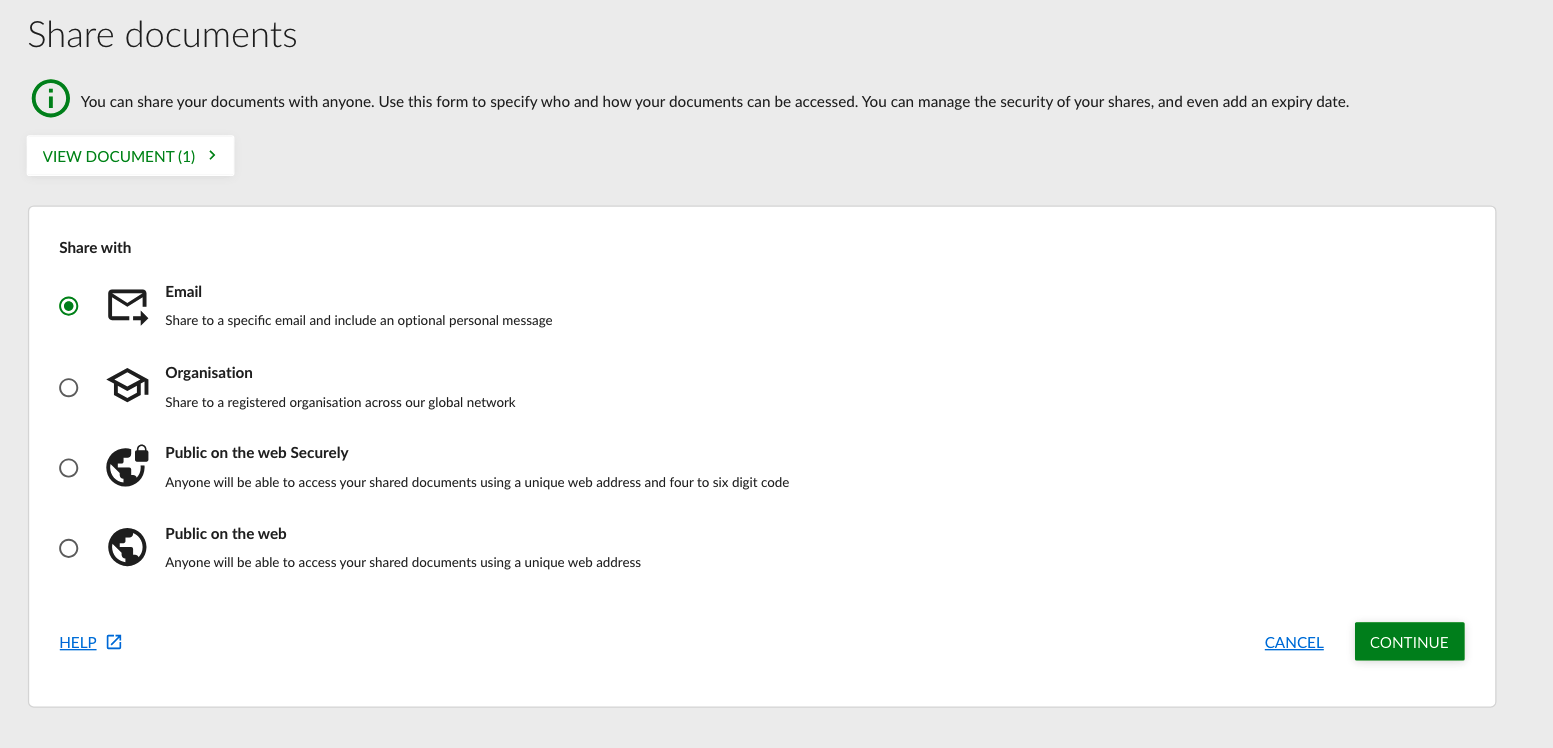Open the Help link
This screenshot has height=748, width=1553.
[78, 643]
